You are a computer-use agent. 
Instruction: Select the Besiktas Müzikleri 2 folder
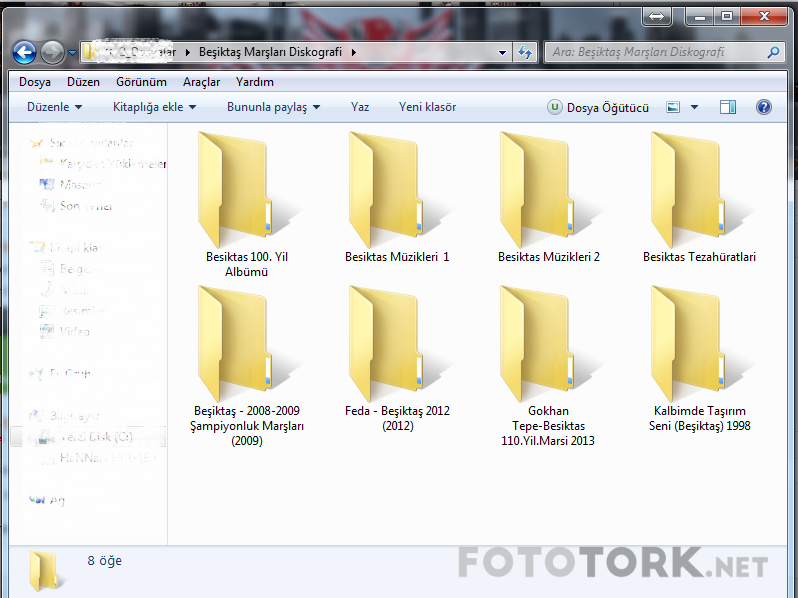coord(549,198)
